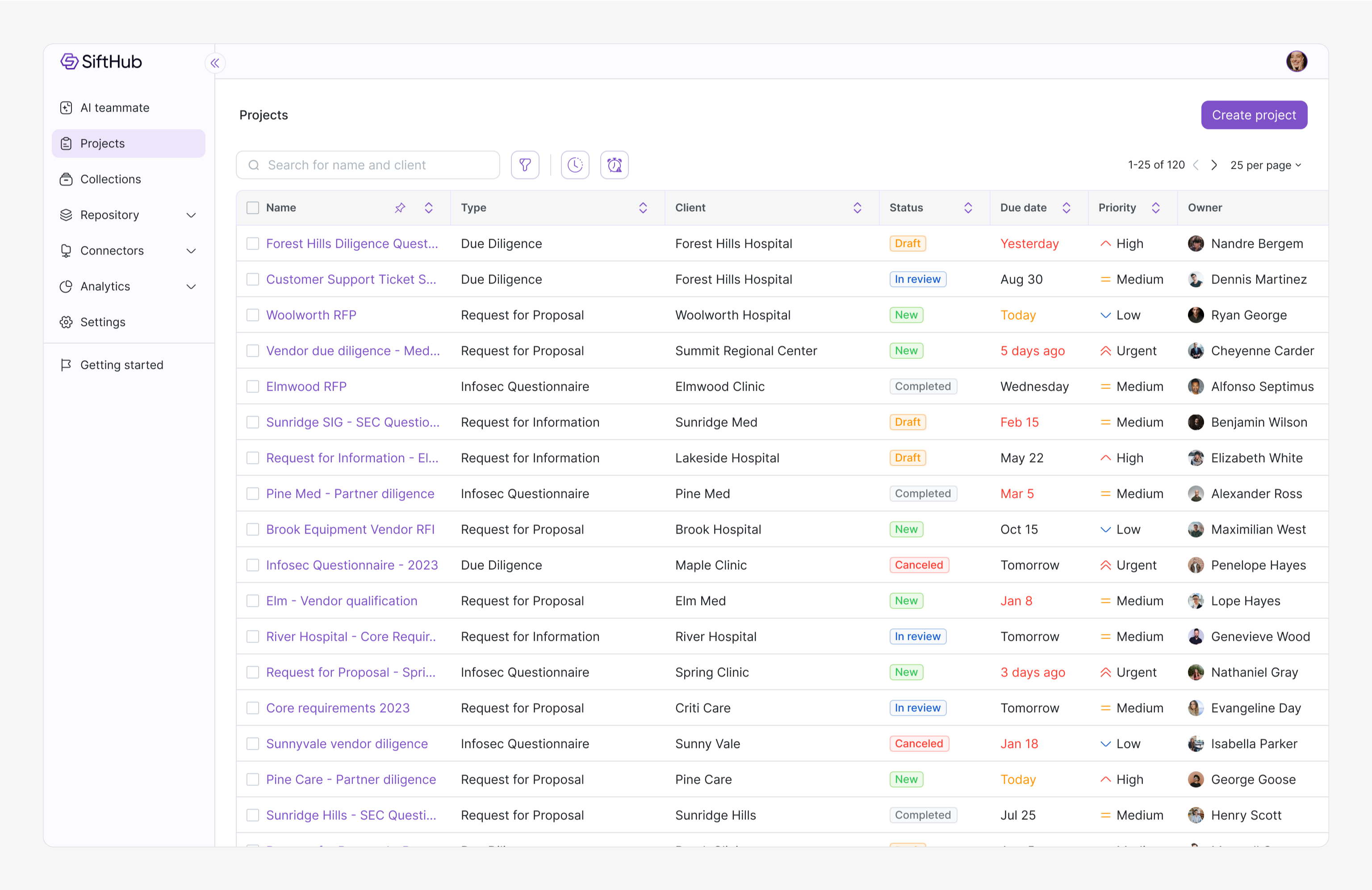The image size is (1372, 890).
Task: Tick the Elmwood RFP row checkbox
Action: tap(252, 386)
